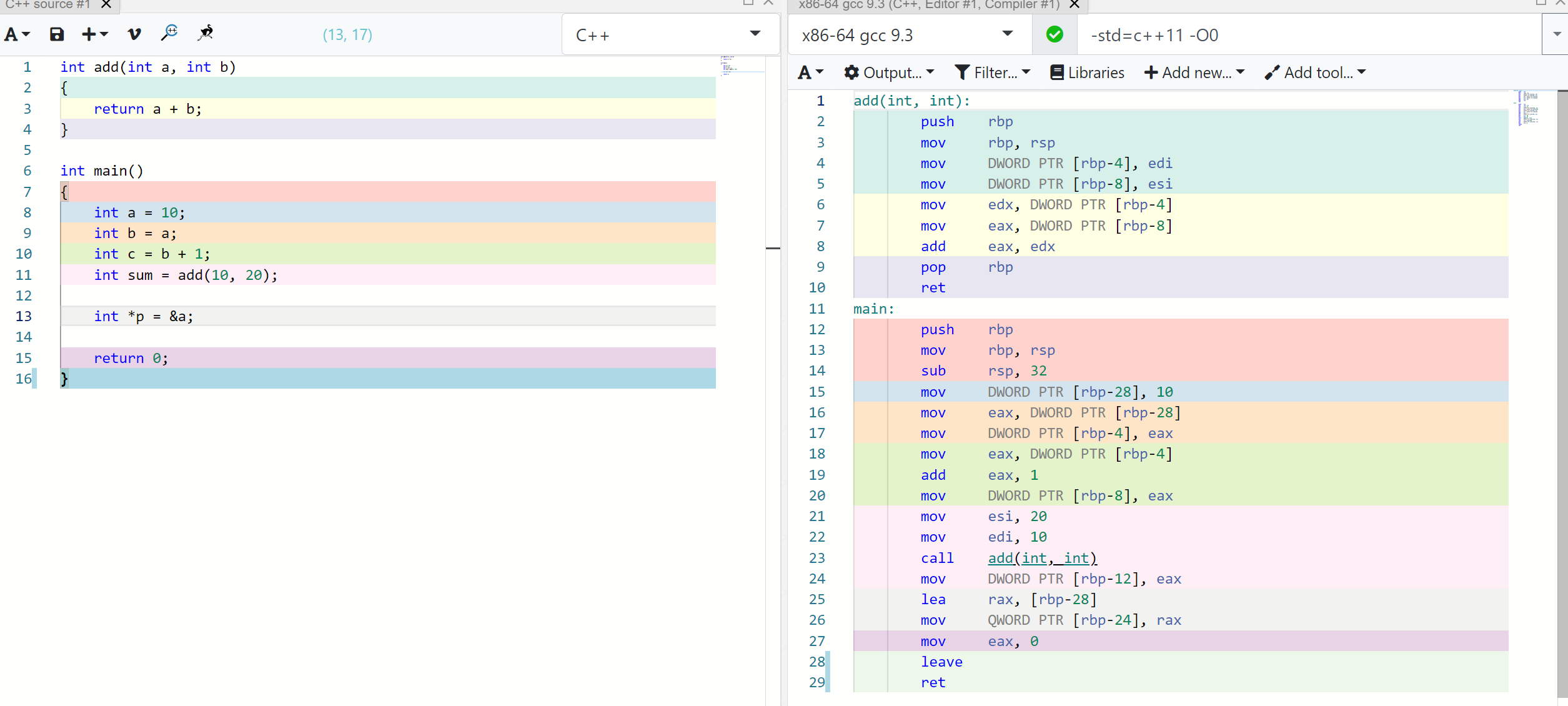Open the Filter options dropdown
1568x706 pixels.
coord(992,73)
